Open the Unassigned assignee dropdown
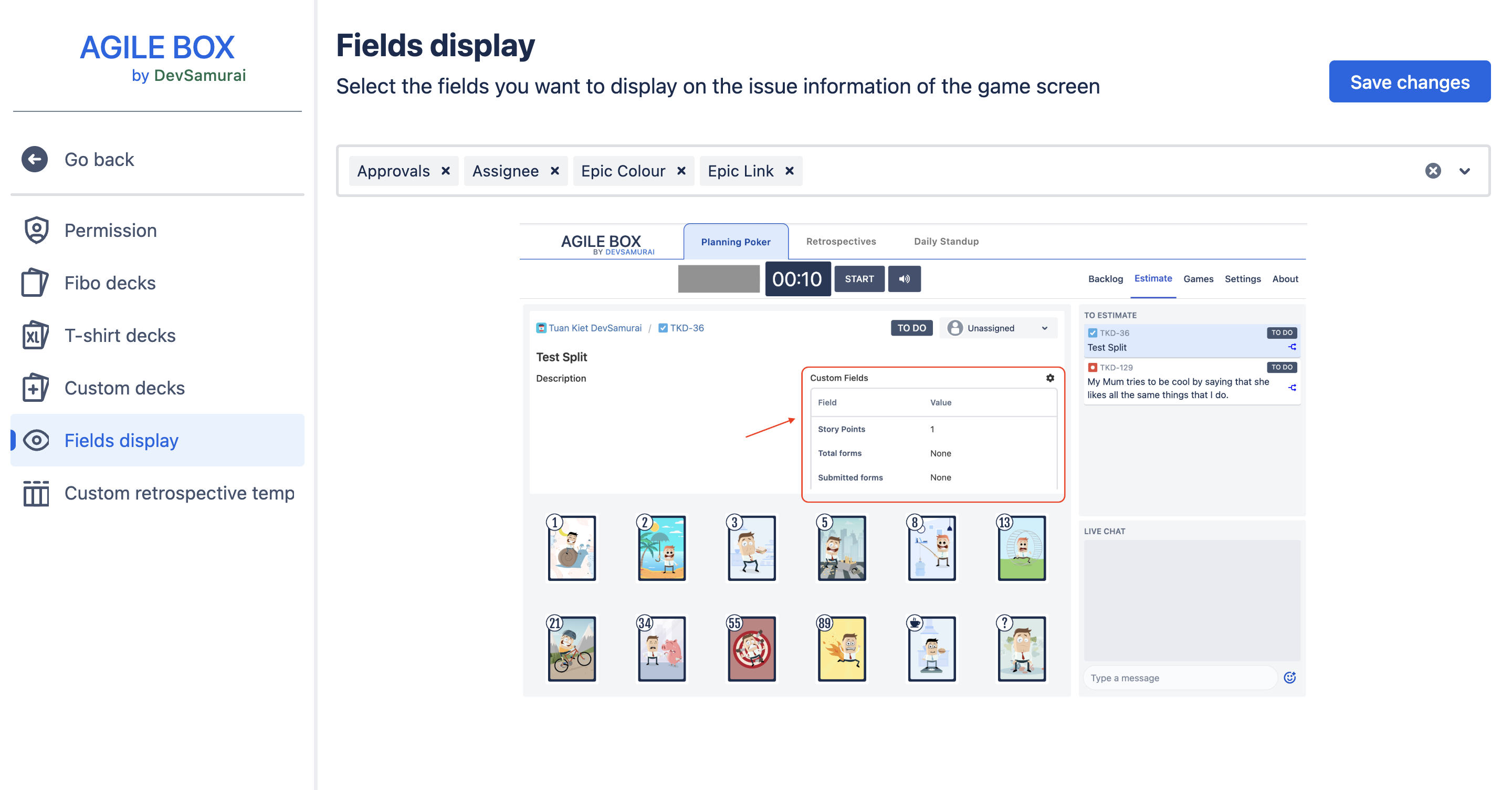This screenshot has height=790, width=1512. pyautogui.click(x=998, y=328)
